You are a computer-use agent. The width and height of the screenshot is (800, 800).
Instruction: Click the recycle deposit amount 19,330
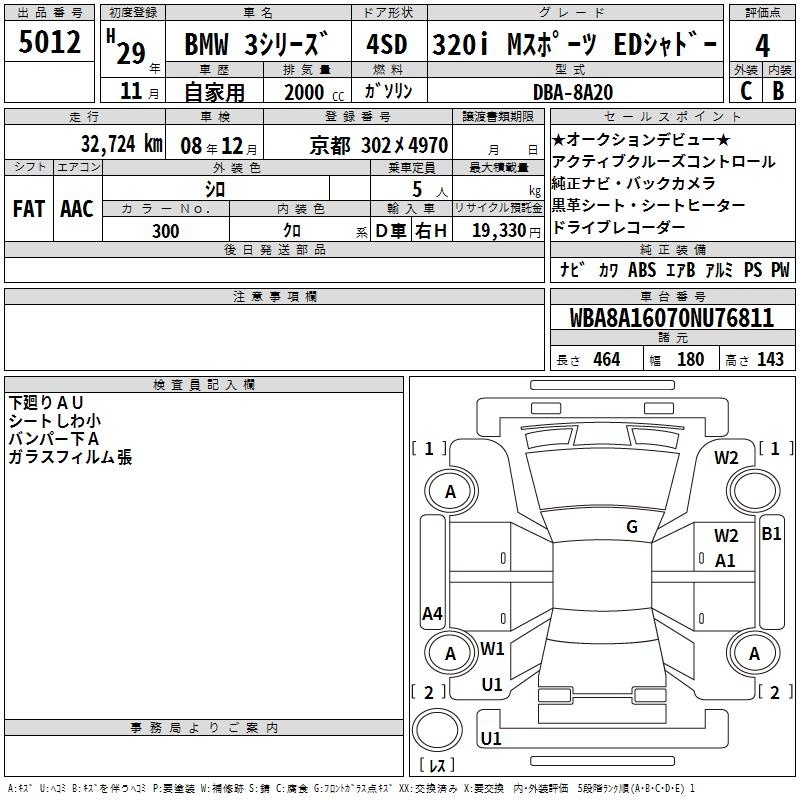click(x=498, y=231)
